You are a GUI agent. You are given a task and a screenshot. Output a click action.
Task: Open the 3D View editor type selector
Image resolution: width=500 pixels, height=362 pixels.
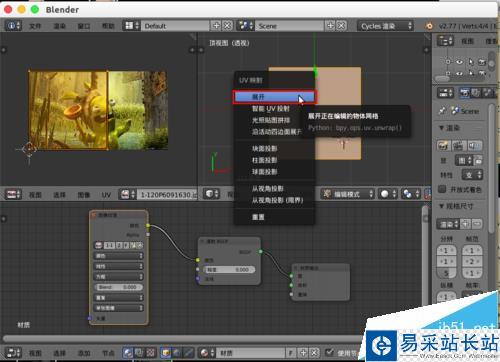tap(211, 194)
